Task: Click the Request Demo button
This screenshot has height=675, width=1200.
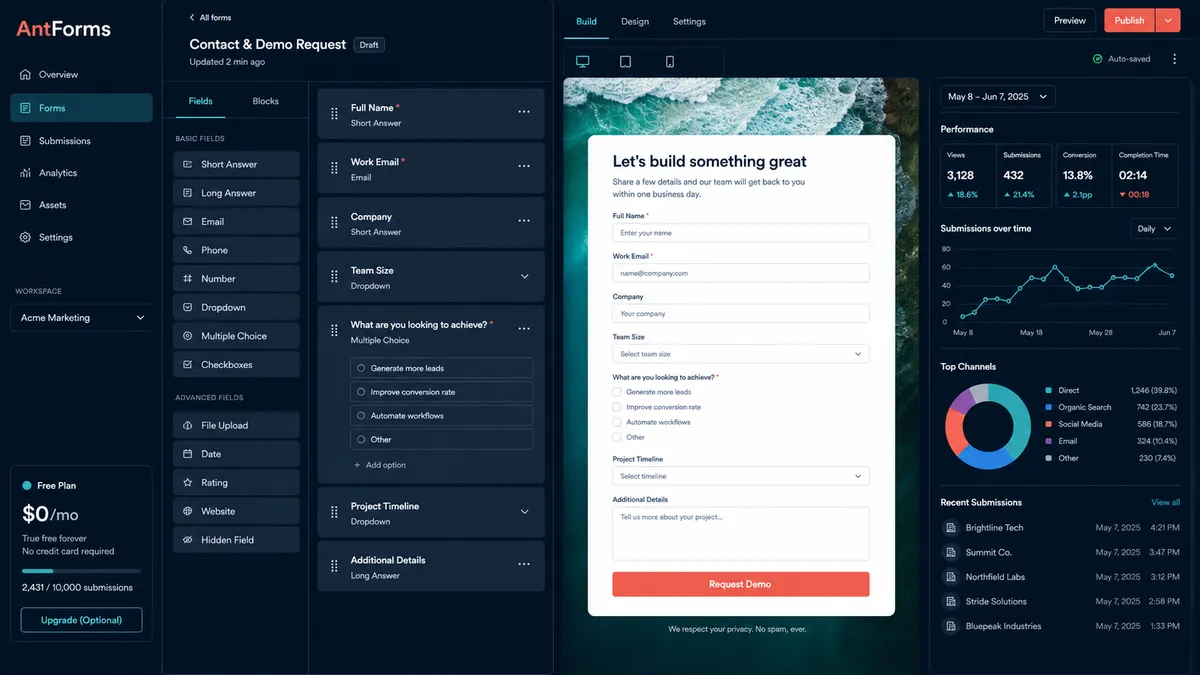Action: tap(741, 584)
